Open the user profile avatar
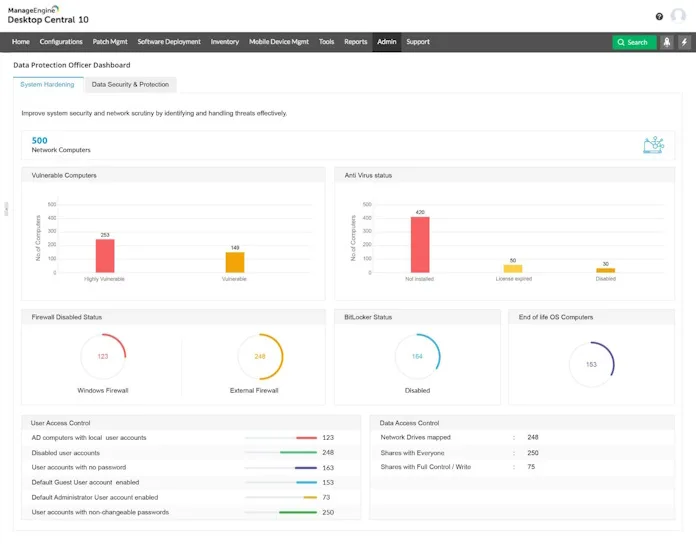Image resolution: width=696 pixels, height=544 pixels. [678, 16]
